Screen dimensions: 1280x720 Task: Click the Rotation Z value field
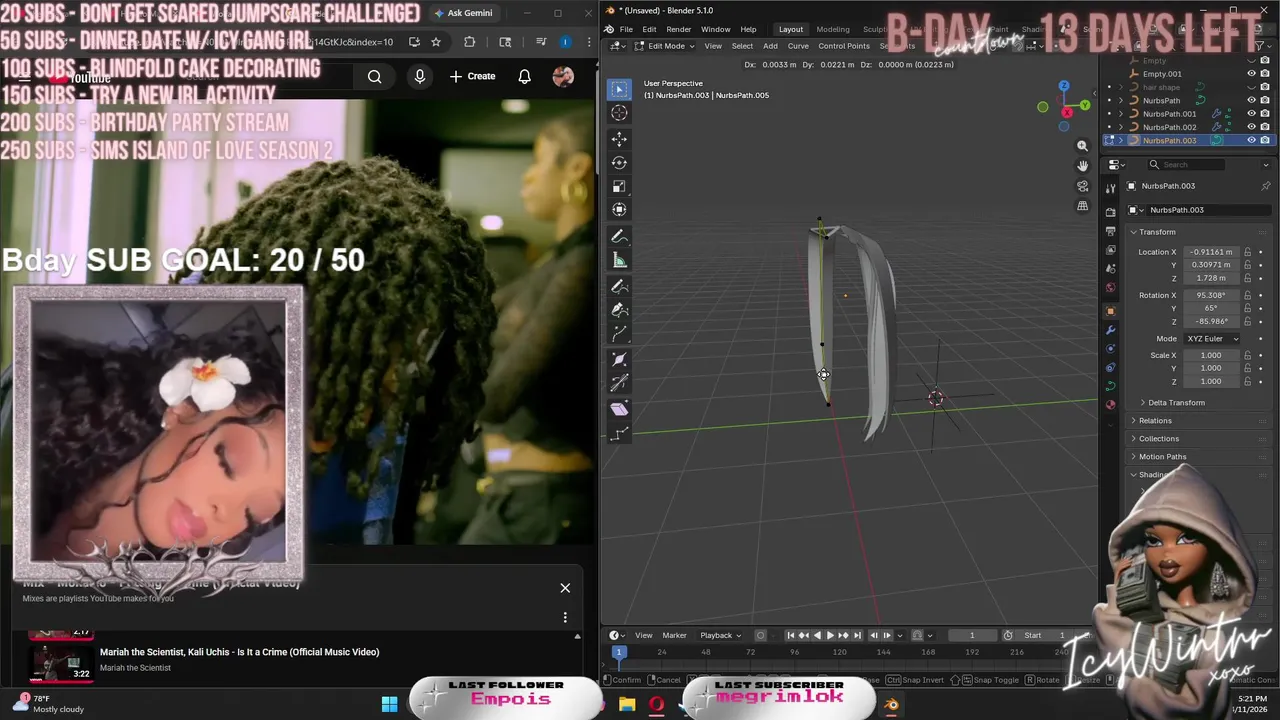[x=1210, y=321]
